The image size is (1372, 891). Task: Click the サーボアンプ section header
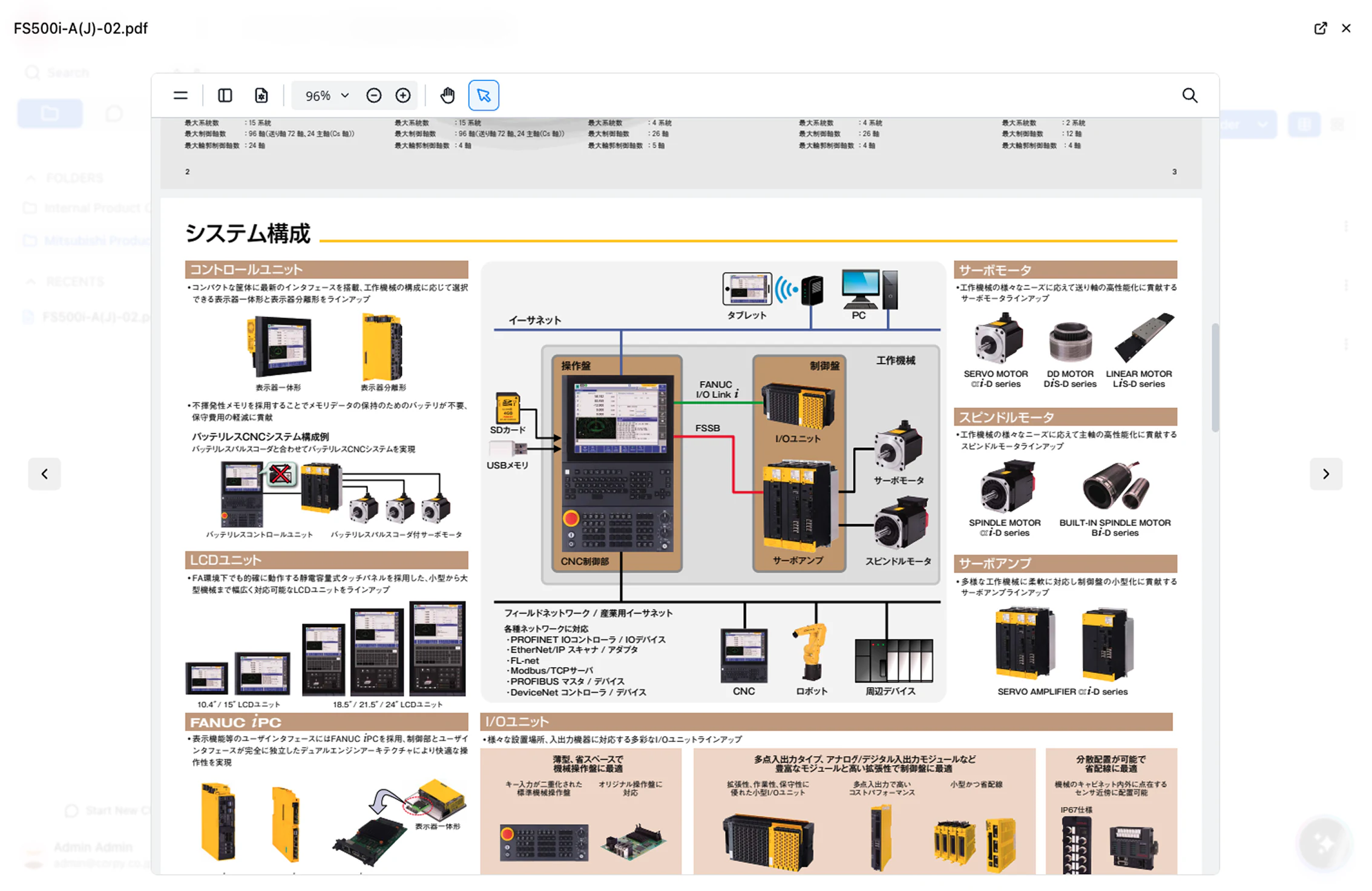point(1066,564)
